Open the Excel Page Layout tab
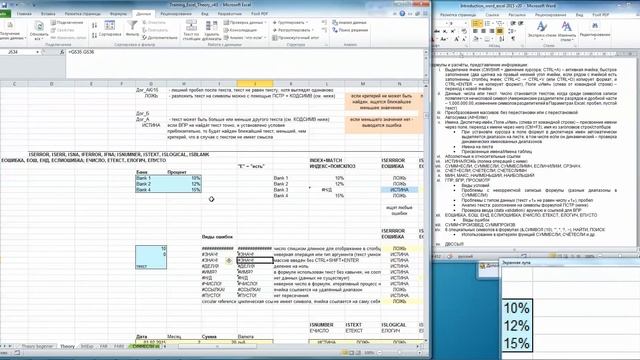Viewport: 640px width, 360px height. pyautogui.click(x=82, y=14)
